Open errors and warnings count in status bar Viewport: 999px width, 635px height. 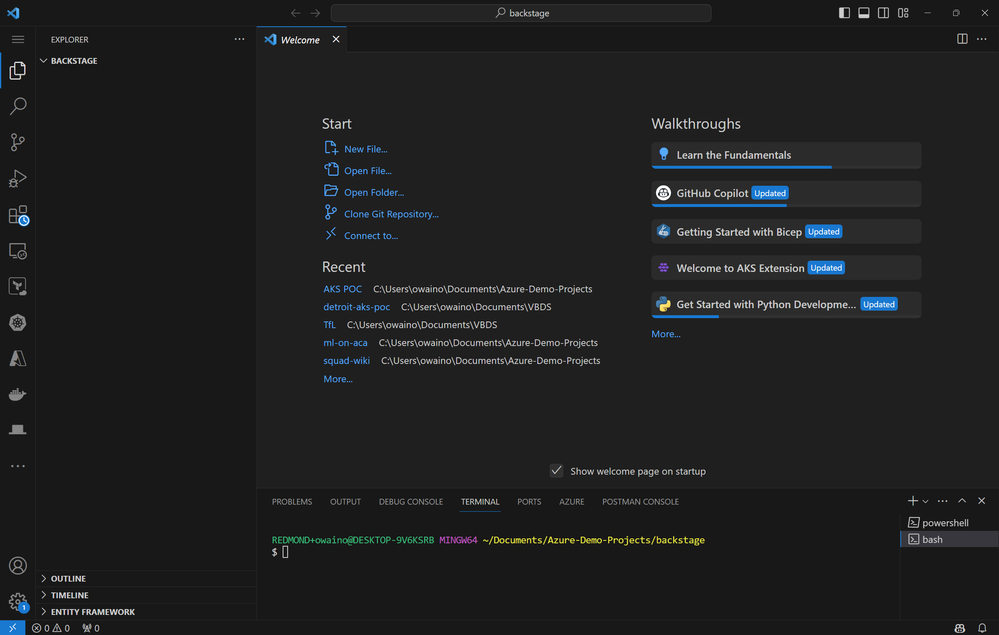point(50,628)
